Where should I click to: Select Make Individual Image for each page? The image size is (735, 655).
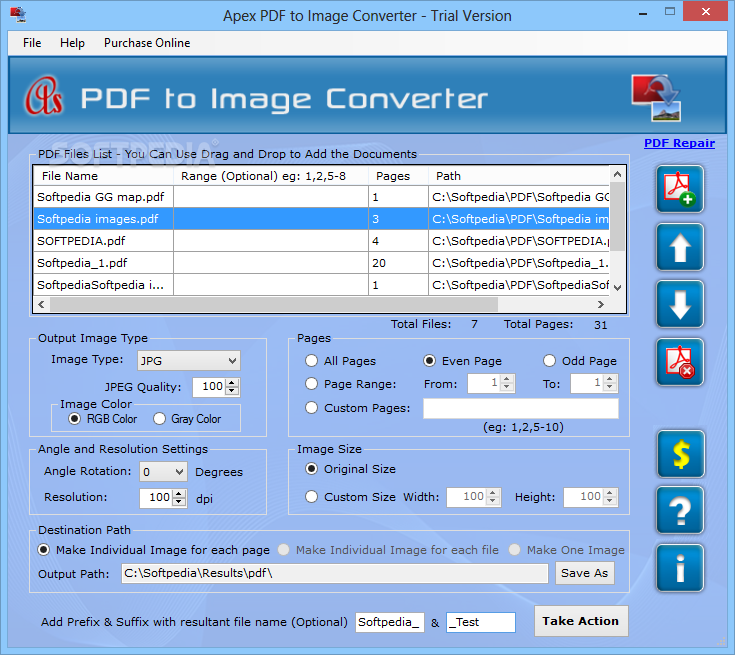44,550
